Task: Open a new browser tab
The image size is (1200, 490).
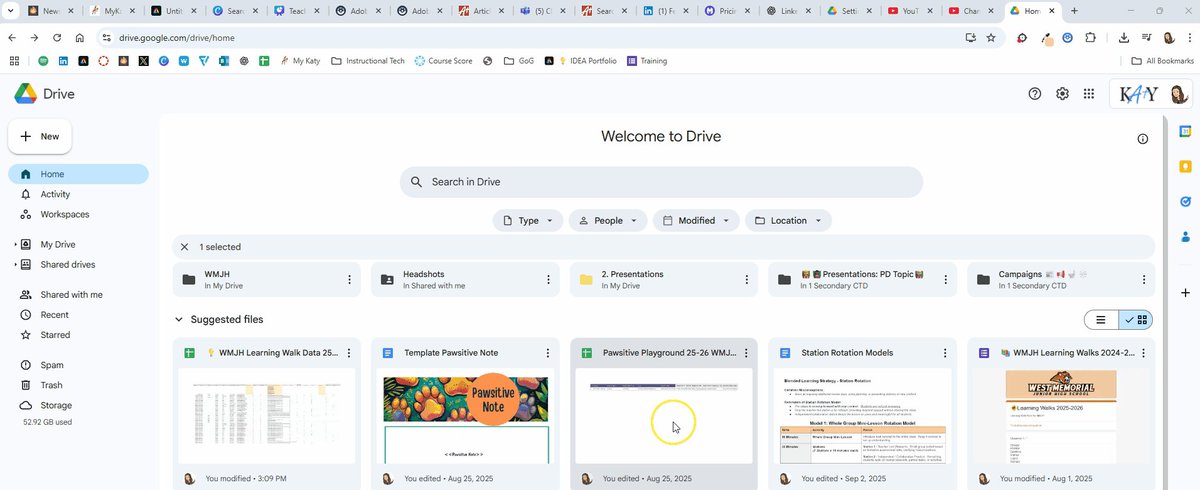Action: coord(1074,11)
